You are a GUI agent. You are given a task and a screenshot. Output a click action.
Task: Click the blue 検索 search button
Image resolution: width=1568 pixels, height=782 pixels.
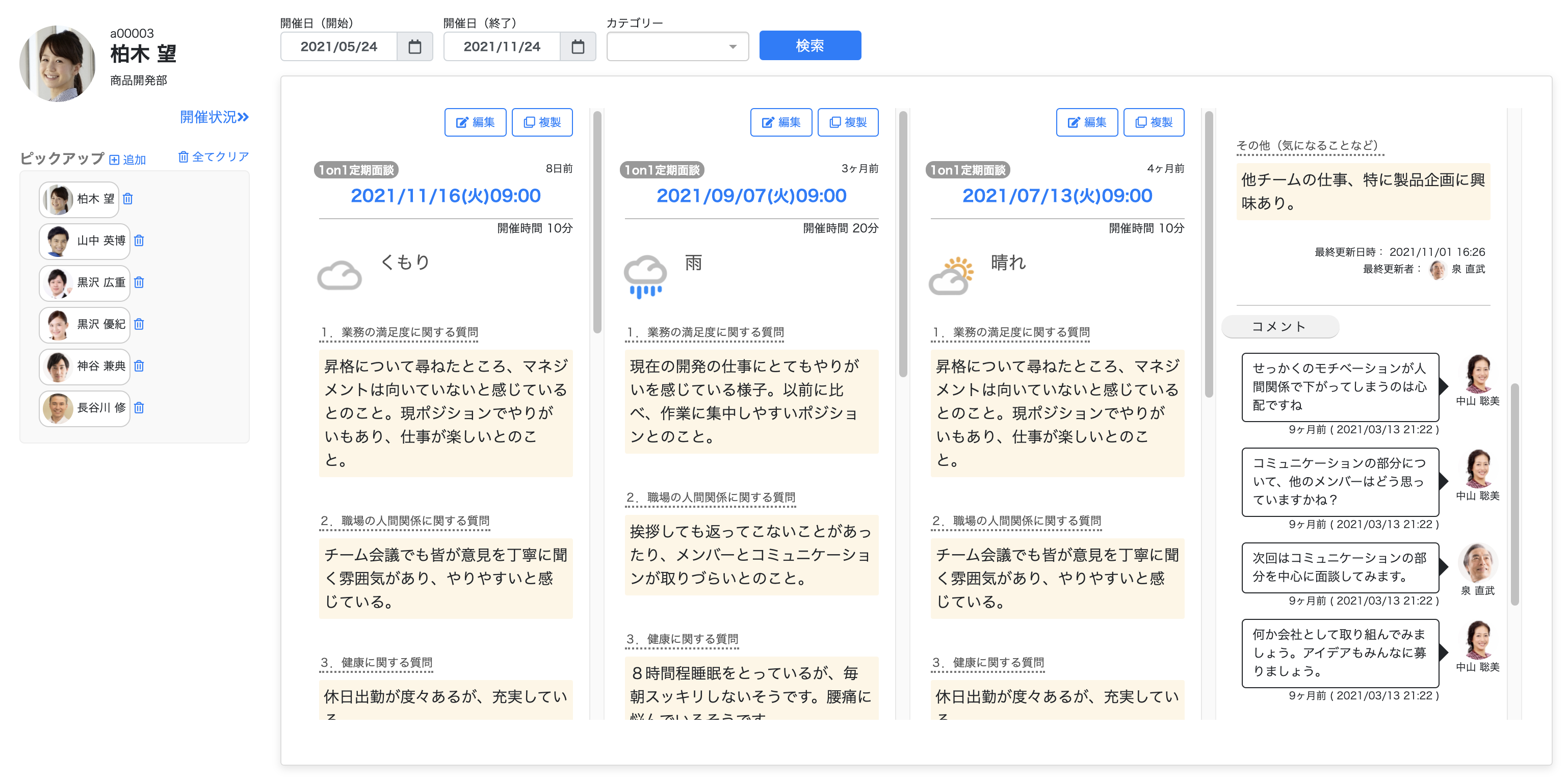click(x=809, y=46)
